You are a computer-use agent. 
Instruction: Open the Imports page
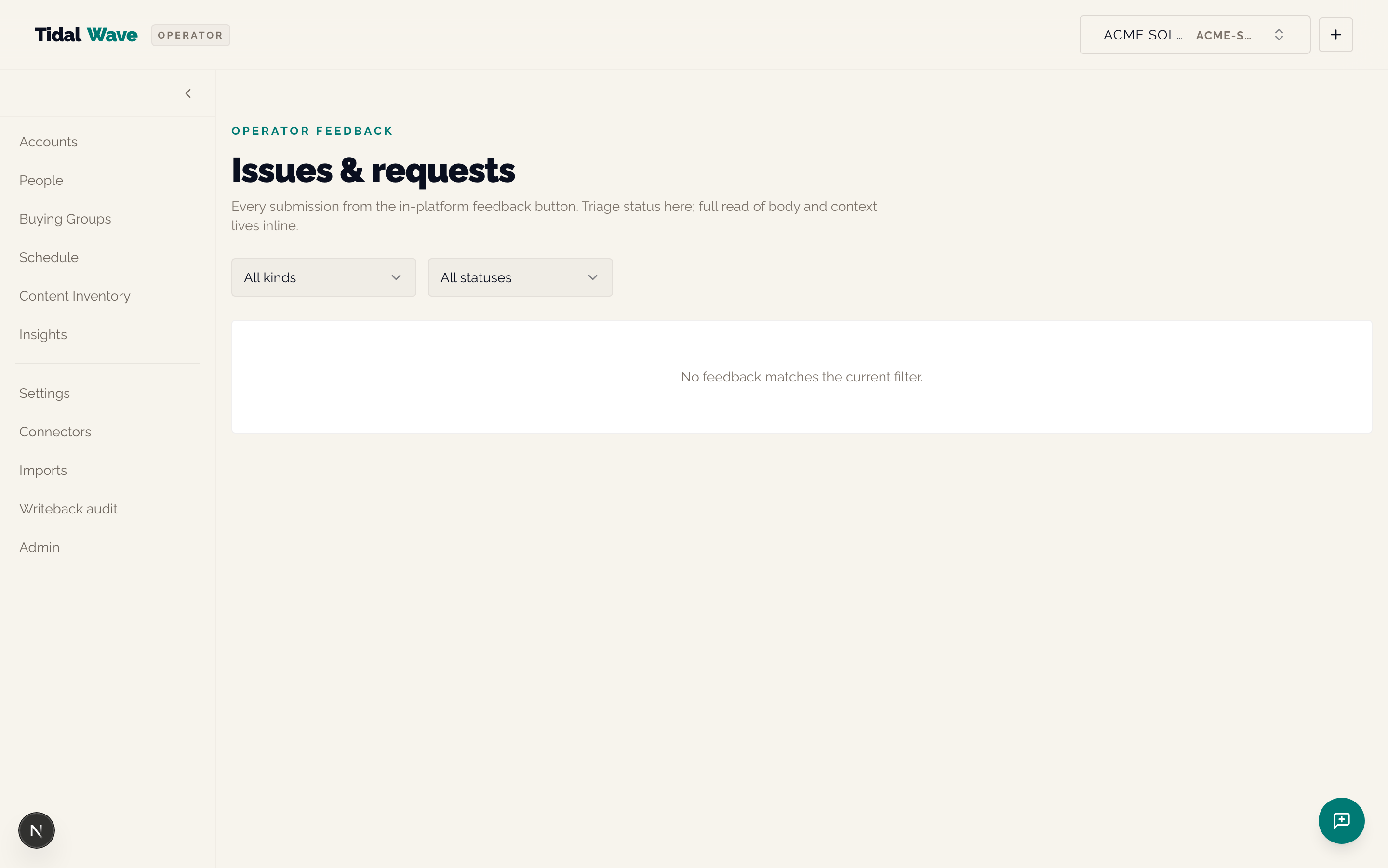tap(43, 470)
